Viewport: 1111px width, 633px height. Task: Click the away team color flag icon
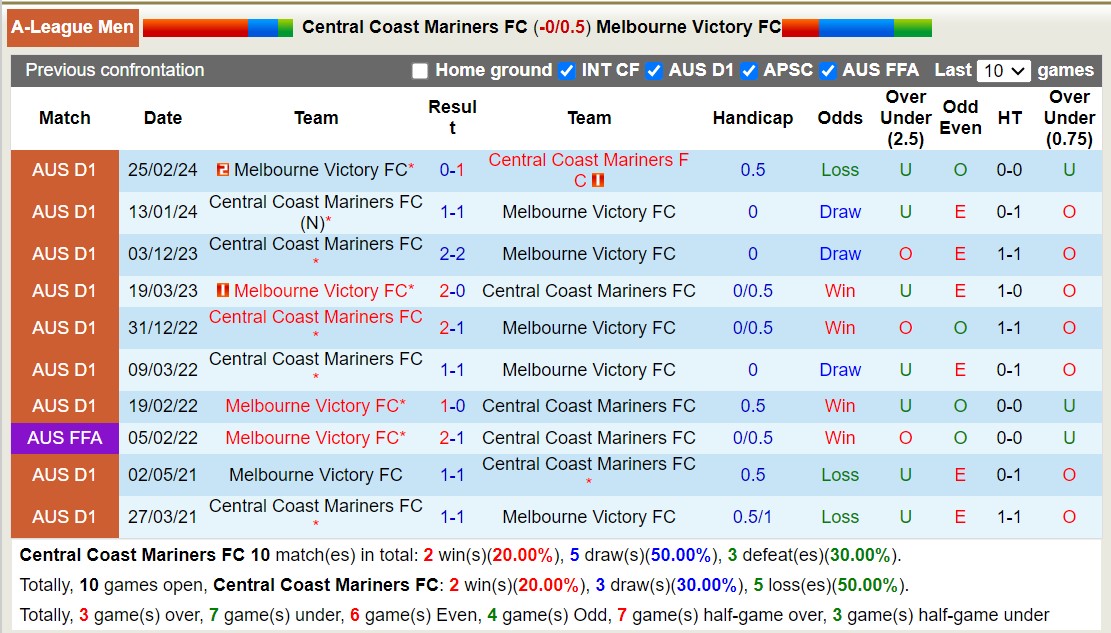855,27
